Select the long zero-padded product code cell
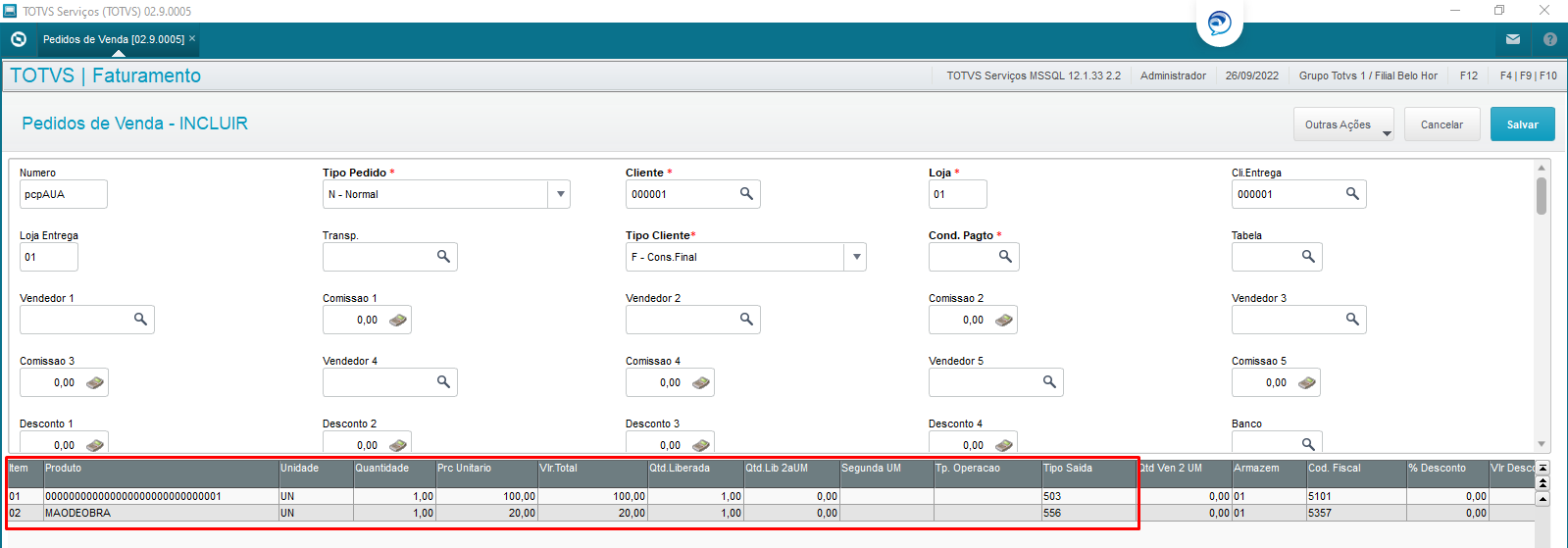Screen dimensions: 1568x548 [161, 496]
